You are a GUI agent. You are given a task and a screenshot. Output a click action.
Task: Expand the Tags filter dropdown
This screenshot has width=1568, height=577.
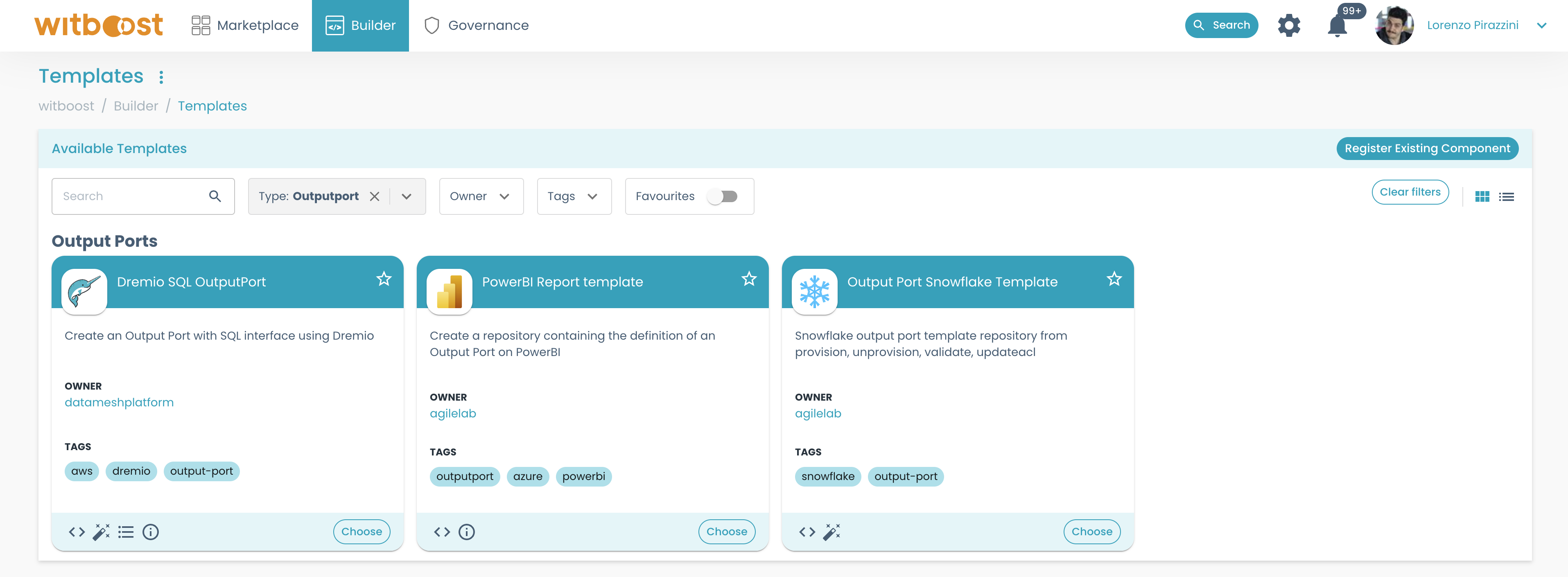point(574,196)
